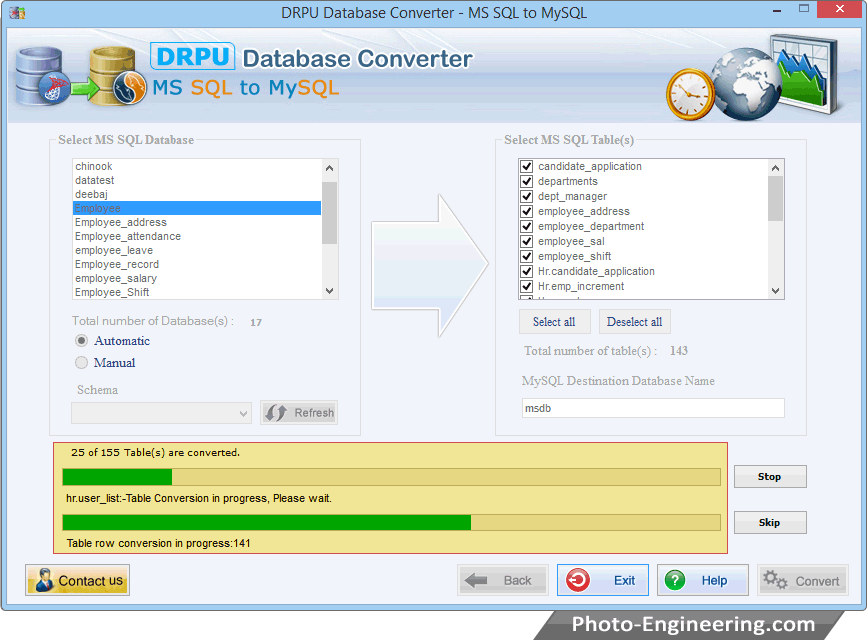Click the Deselect all button

point(635,321)
